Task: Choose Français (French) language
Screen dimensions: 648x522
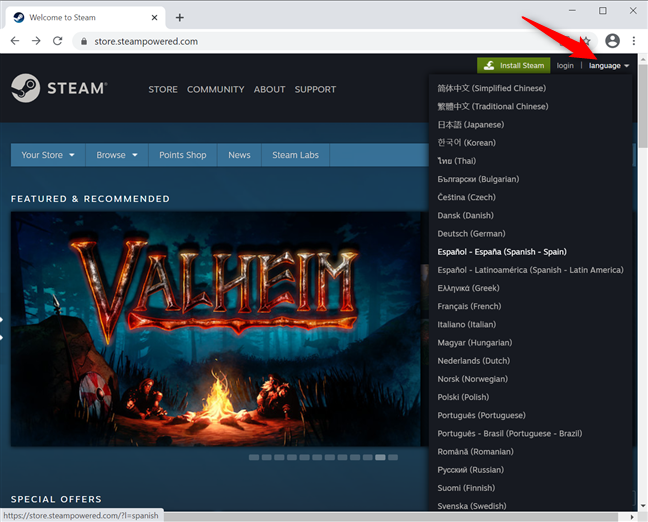Action: pos(469,306)
